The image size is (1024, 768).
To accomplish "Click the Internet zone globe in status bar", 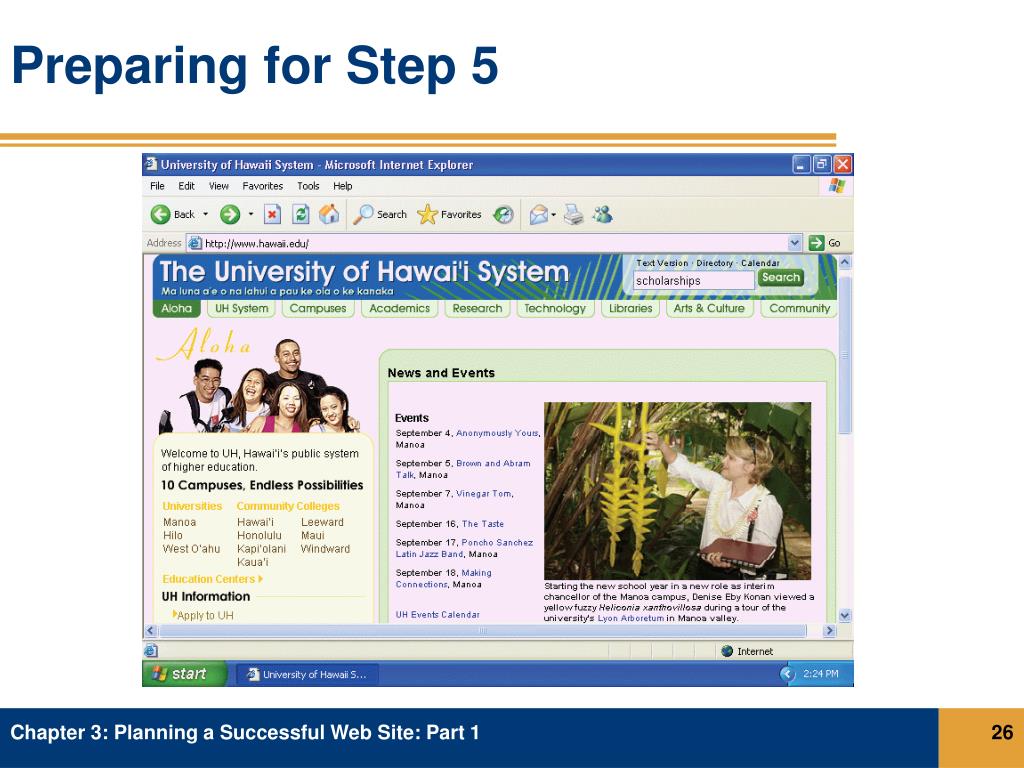I will pos(727,651).
